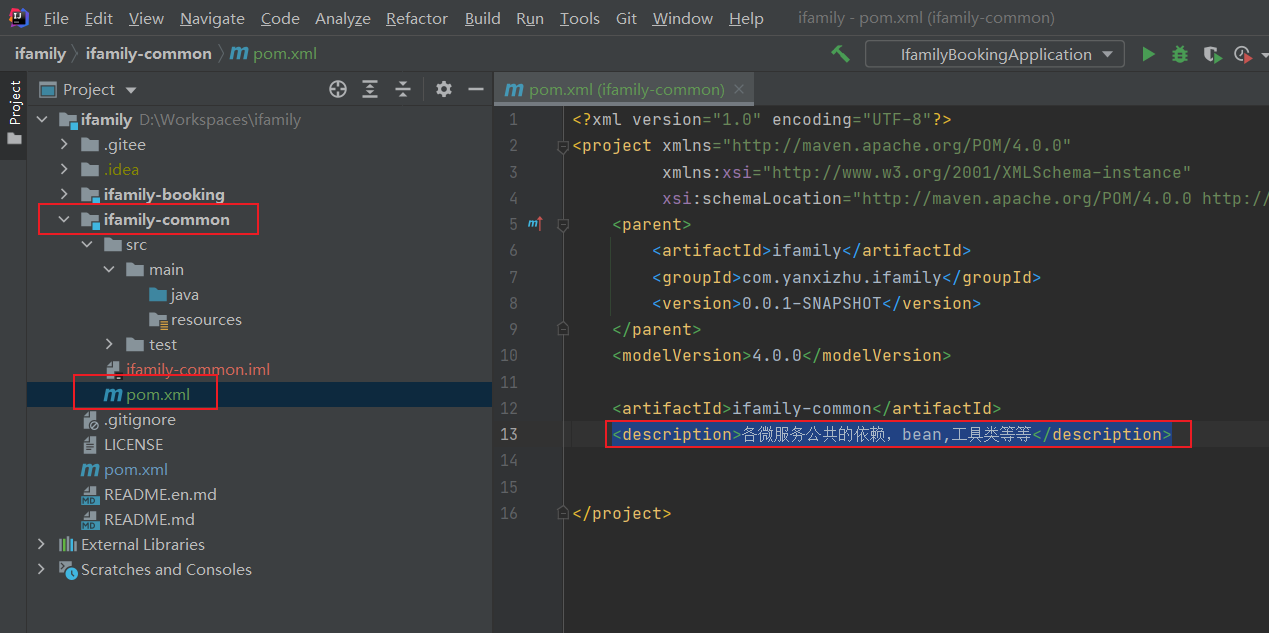Click the parent POM gutter marker
The height and width of the screenshot is (633, 1269).
click(535, 225)
